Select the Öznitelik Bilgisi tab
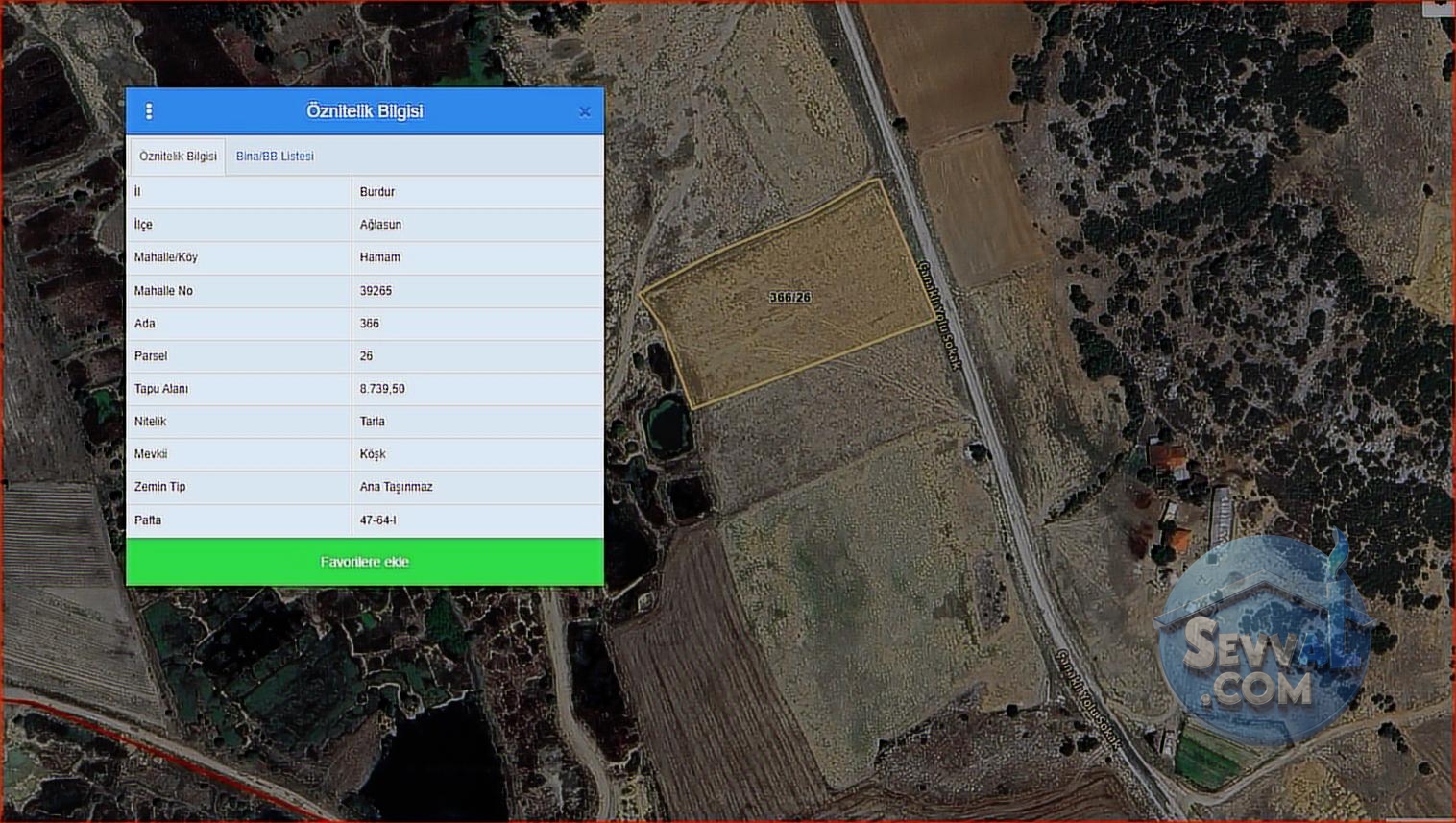The image size is (1456, 823). tap(178, 157)
